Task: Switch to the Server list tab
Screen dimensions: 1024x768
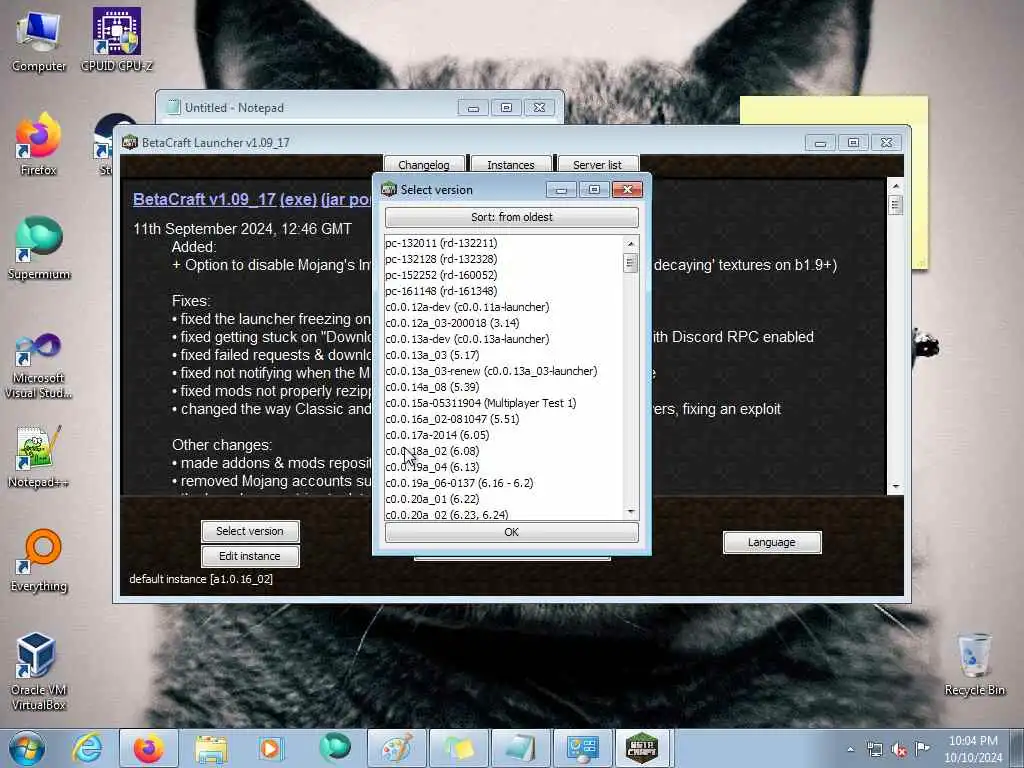Action: (598, 165)
